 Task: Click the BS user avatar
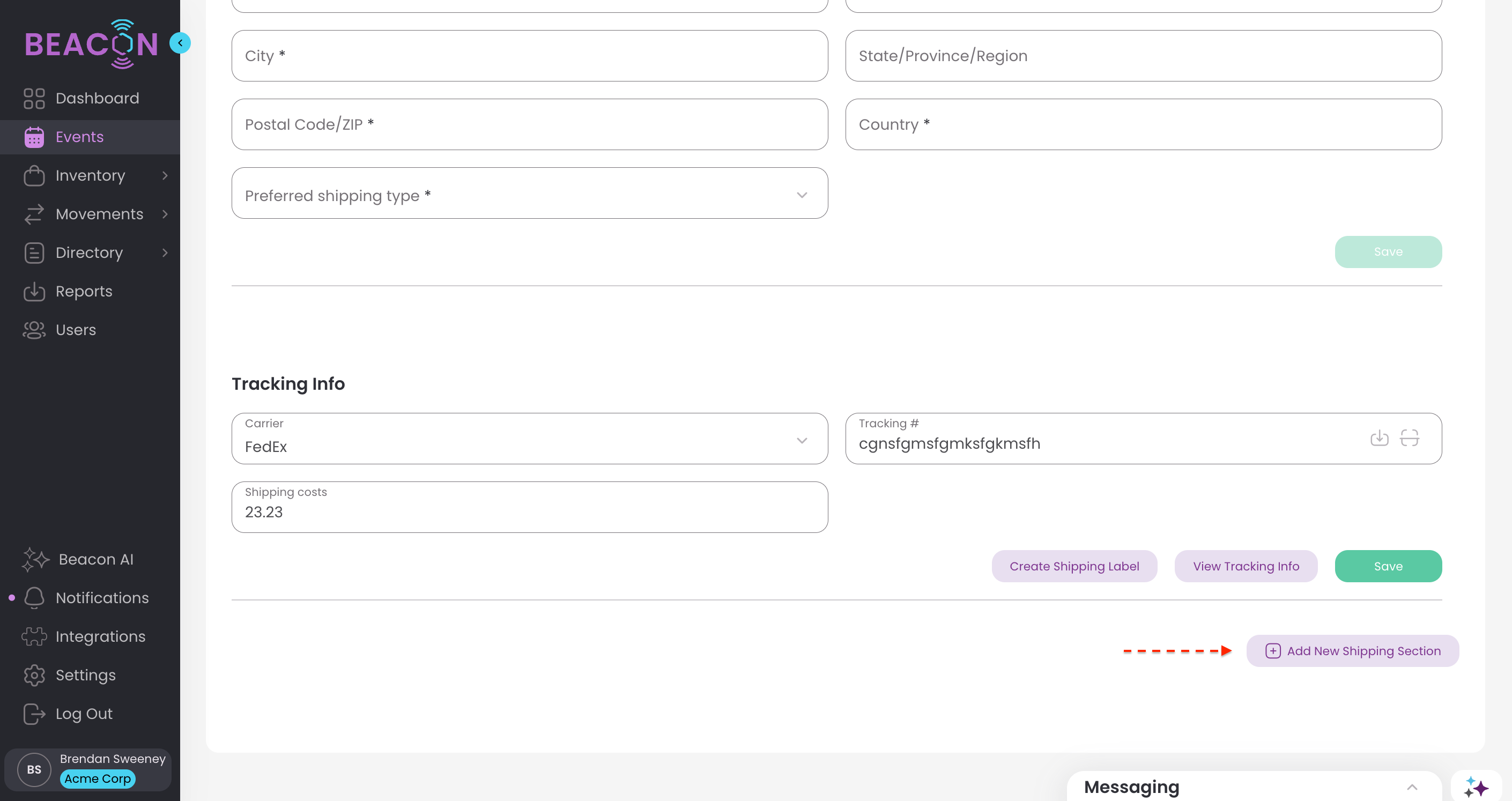pos(34,769)
